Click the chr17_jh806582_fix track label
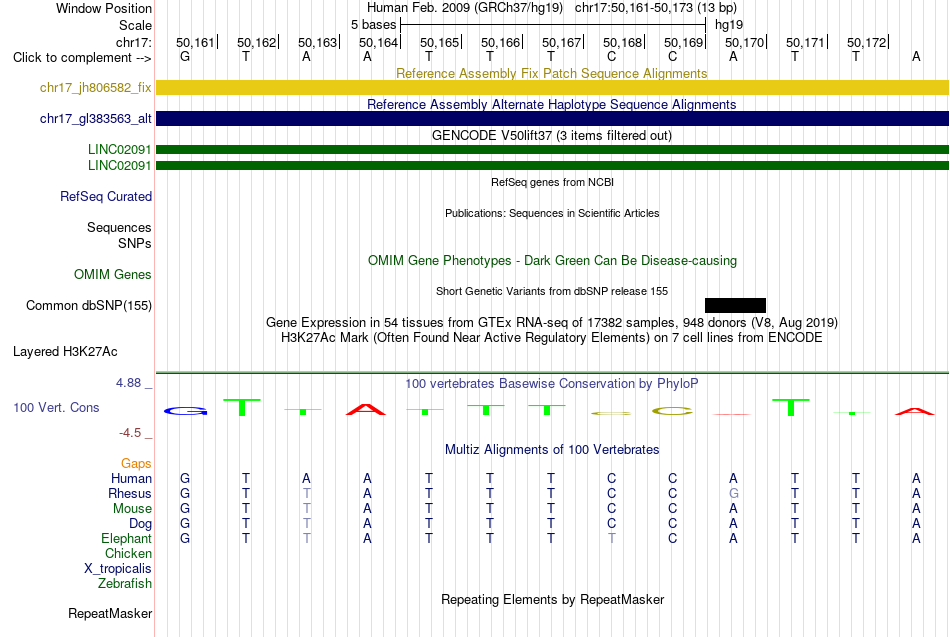This screenshot has height=637, width=950. tap(96, 87)
